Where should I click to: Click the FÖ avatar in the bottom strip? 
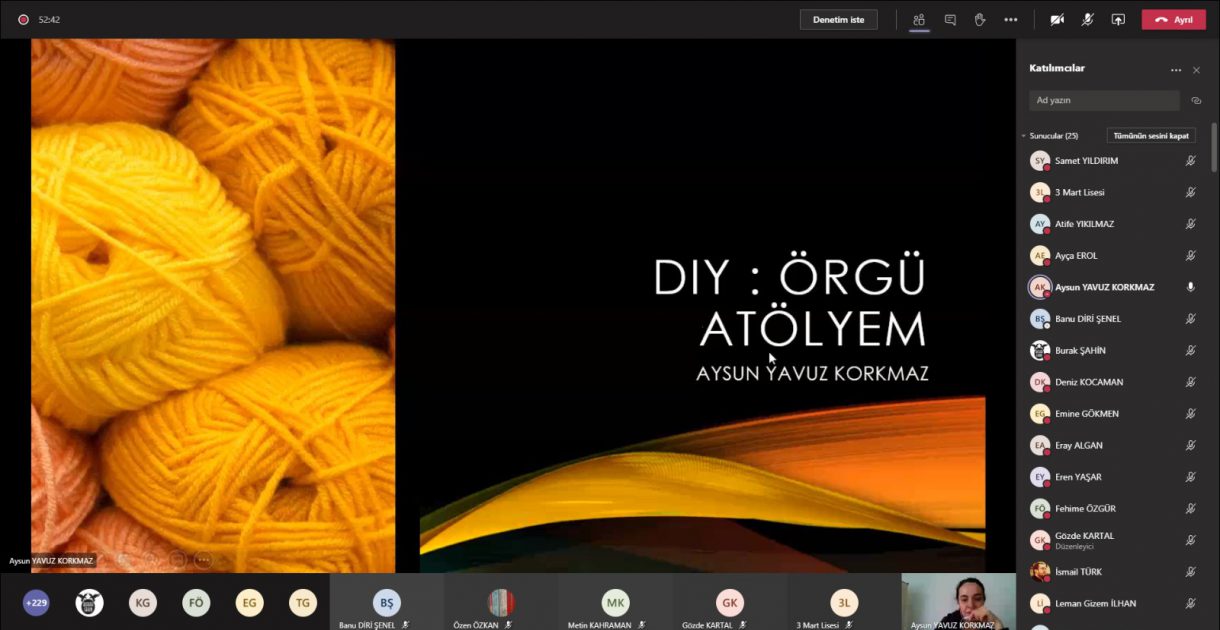[x=196, y=602]
